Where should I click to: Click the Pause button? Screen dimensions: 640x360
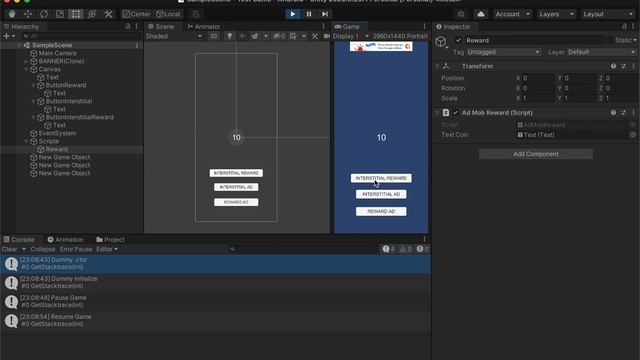pyautogui.click(x=309, y=14)
